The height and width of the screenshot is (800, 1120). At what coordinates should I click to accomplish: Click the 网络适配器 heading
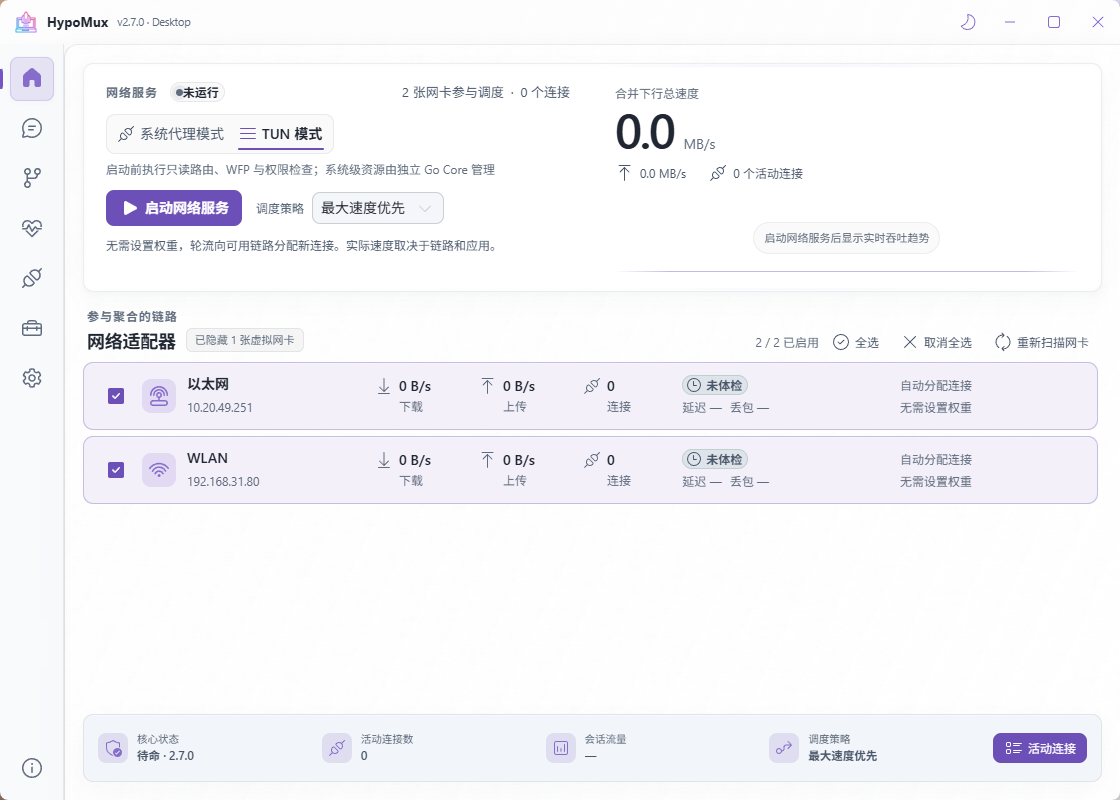[x=131, y=341]
